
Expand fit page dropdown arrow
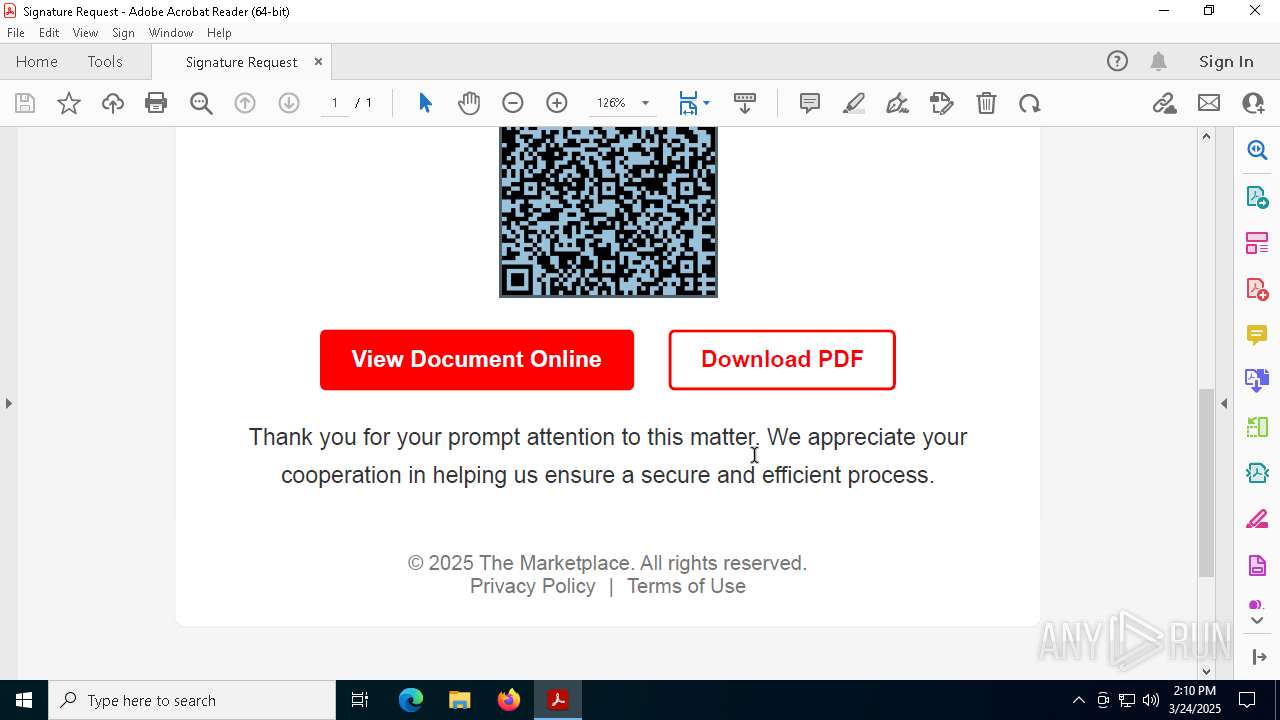click(706, 103)
